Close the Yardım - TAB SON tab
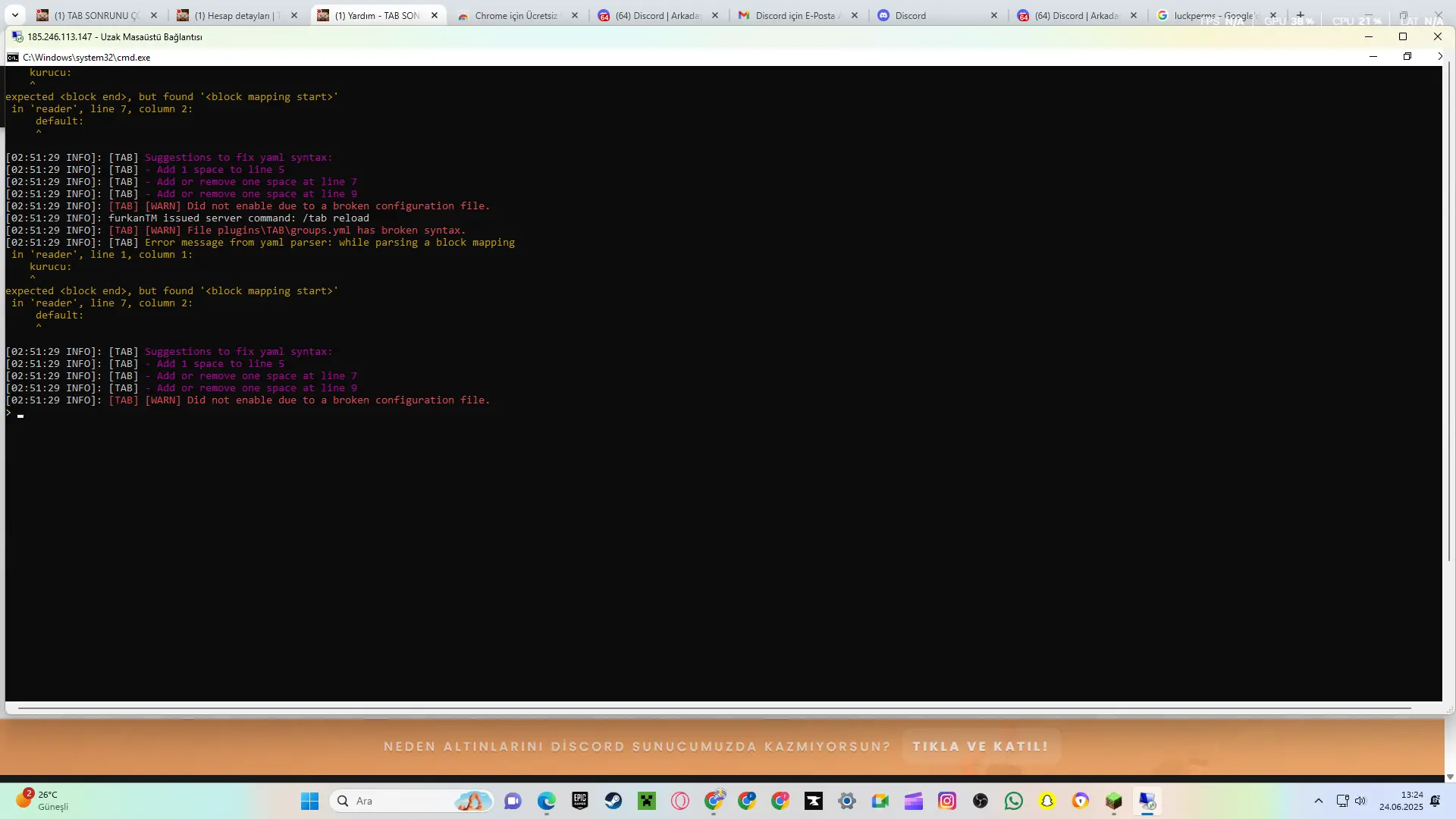This screenshot has width=1456, height=819. pyautogui.click(x=435, y=15)
